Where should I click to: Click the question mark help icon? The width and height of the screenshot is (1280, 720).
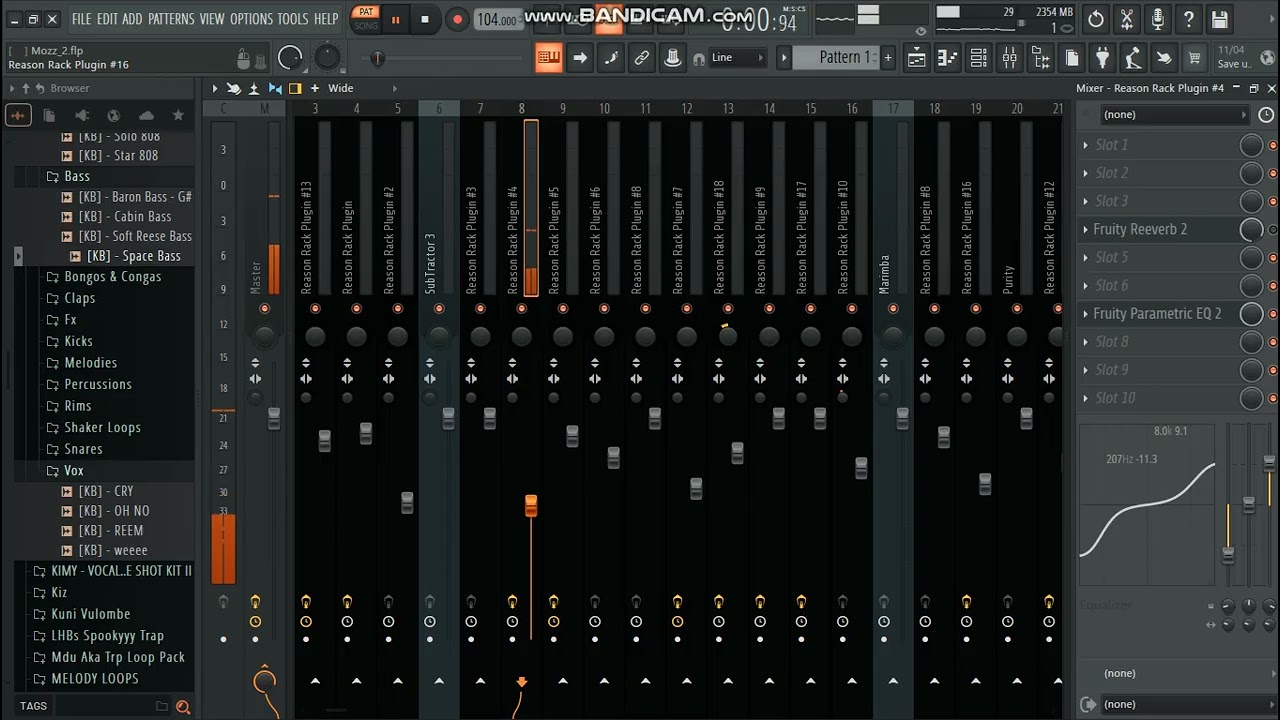coord(1189,19)
